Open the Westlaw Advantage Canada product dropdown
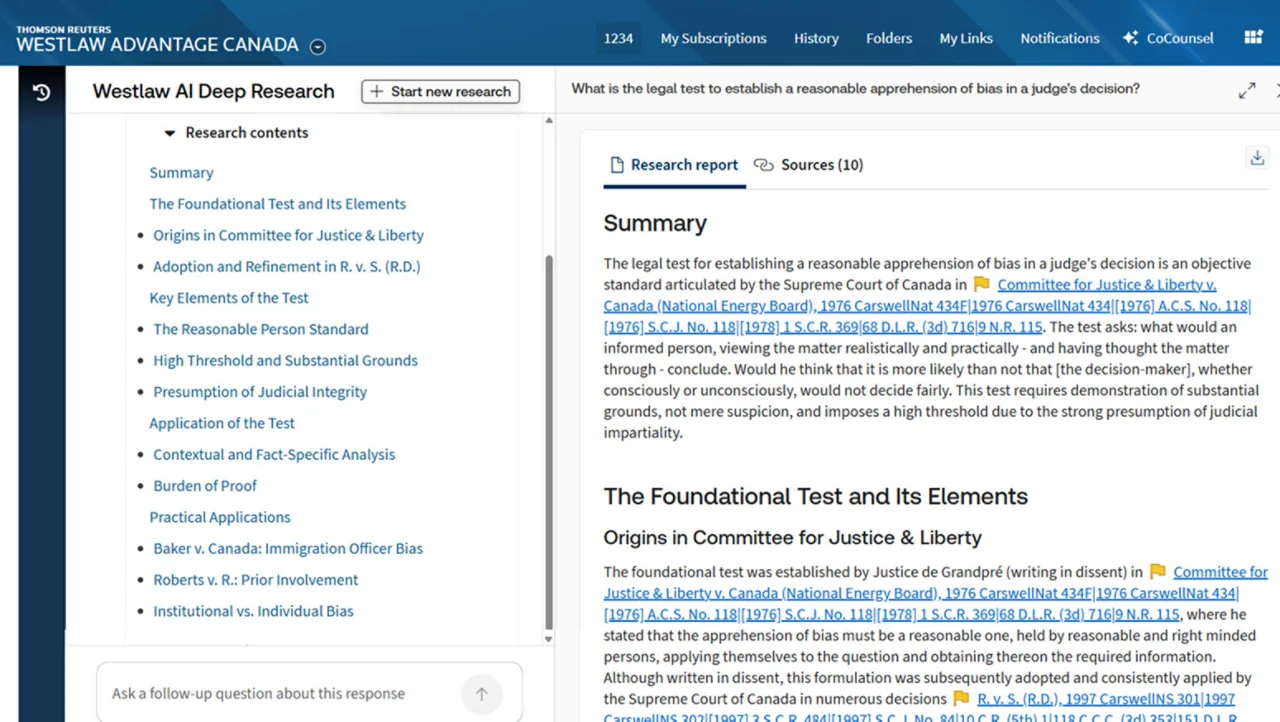 click(318, 46)
